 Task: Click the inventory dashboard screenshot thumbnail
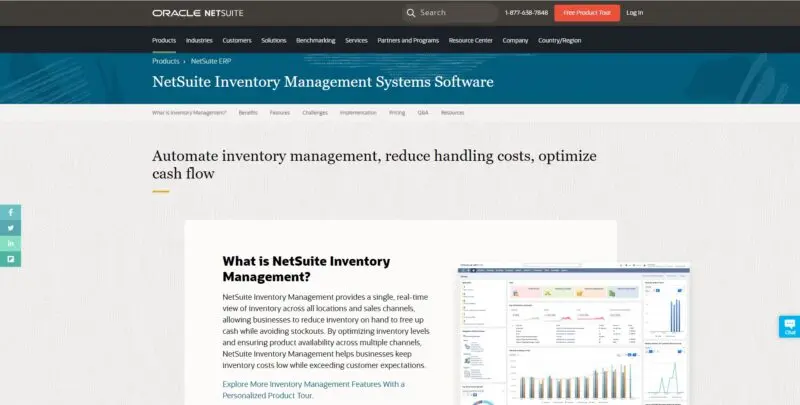tap(574, 334)
